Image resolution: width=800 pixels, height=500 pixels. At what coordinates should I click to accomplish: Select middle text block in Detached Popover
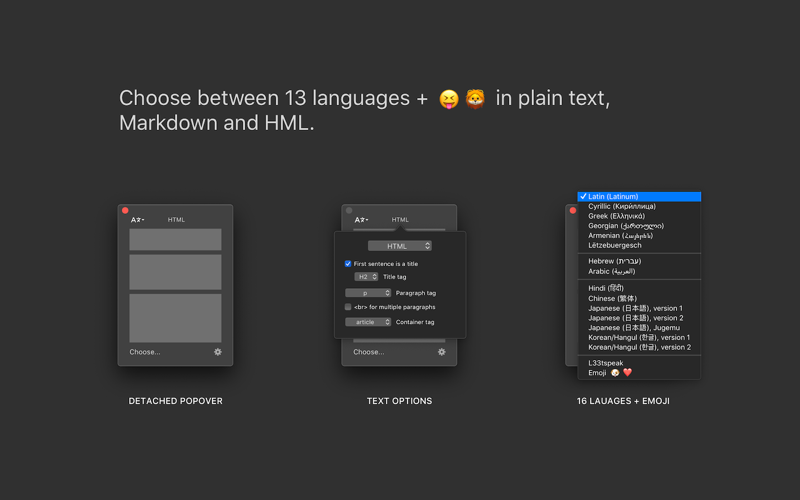click(x=176, y=272)
